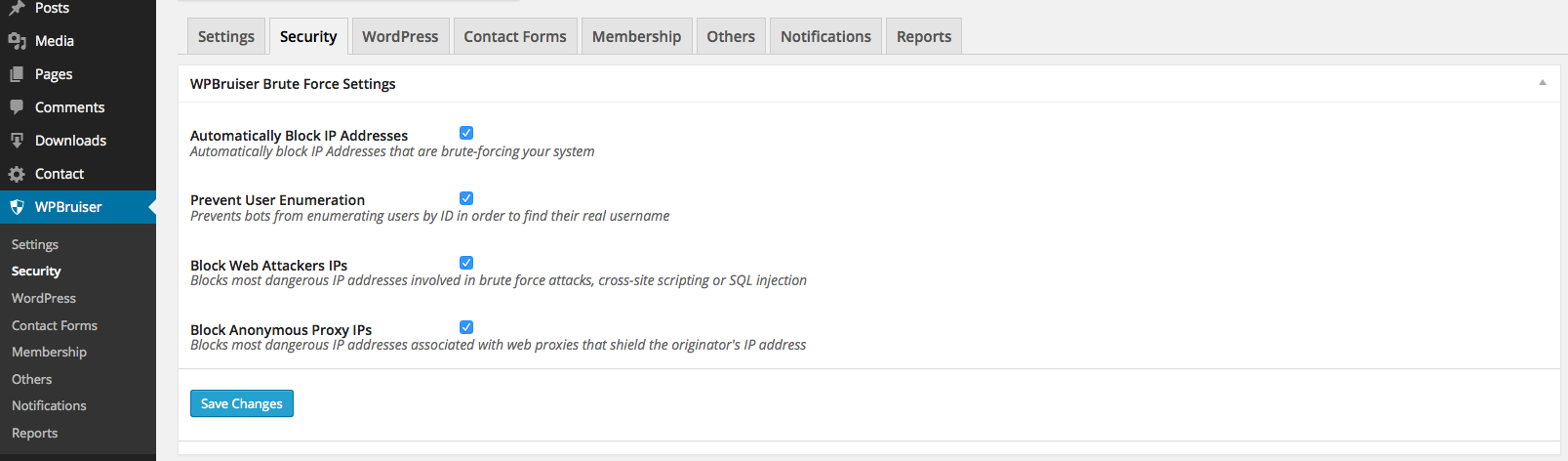The height and width of the screenshot is (461, 1568).
Task: Click the Media icon in sidebar
Action: pos(17,41)
